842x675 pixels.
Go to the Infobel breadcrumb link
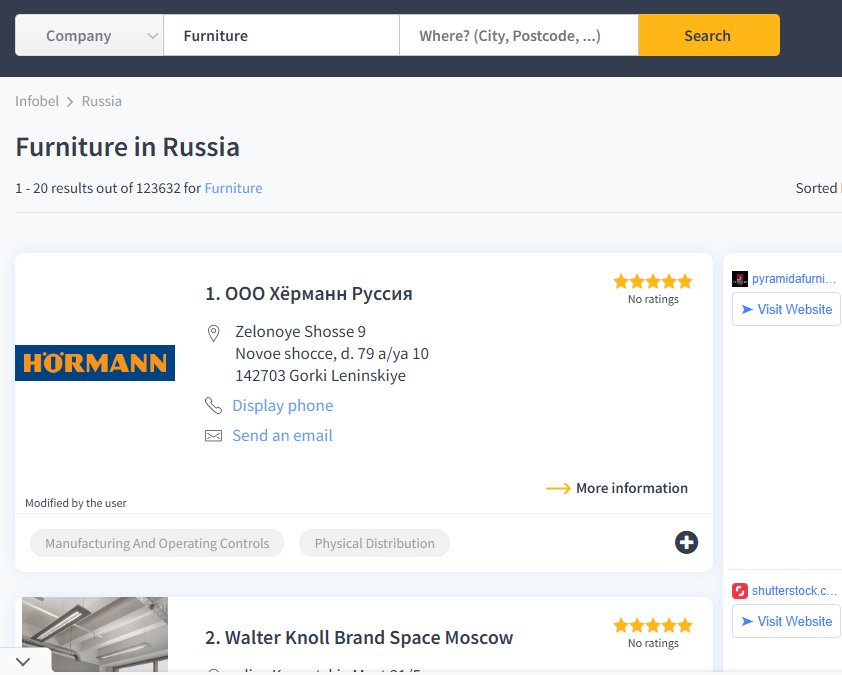37,101
